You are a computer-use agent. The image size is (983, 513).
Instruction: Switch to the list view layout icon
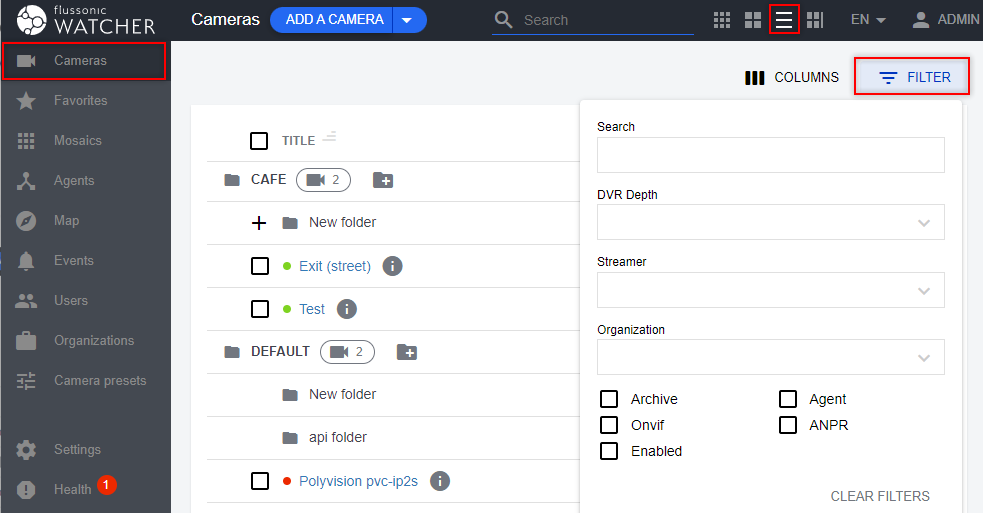click(784, 20)
